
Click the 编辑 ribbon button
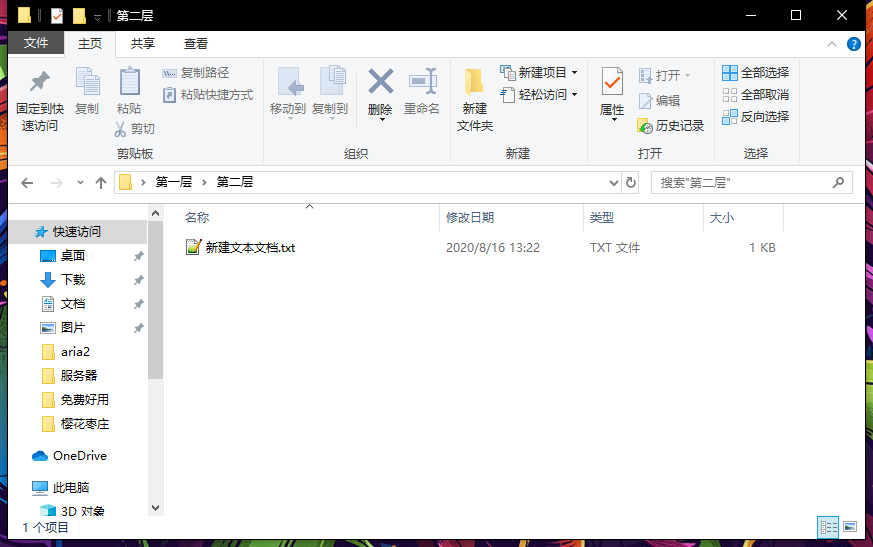660,101
